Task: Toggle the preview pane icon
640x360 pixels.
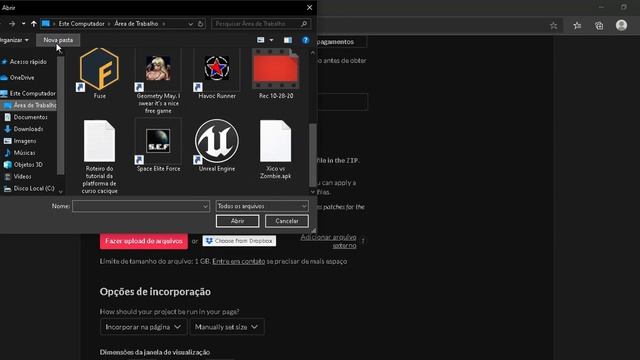Action: coord(288,40)
